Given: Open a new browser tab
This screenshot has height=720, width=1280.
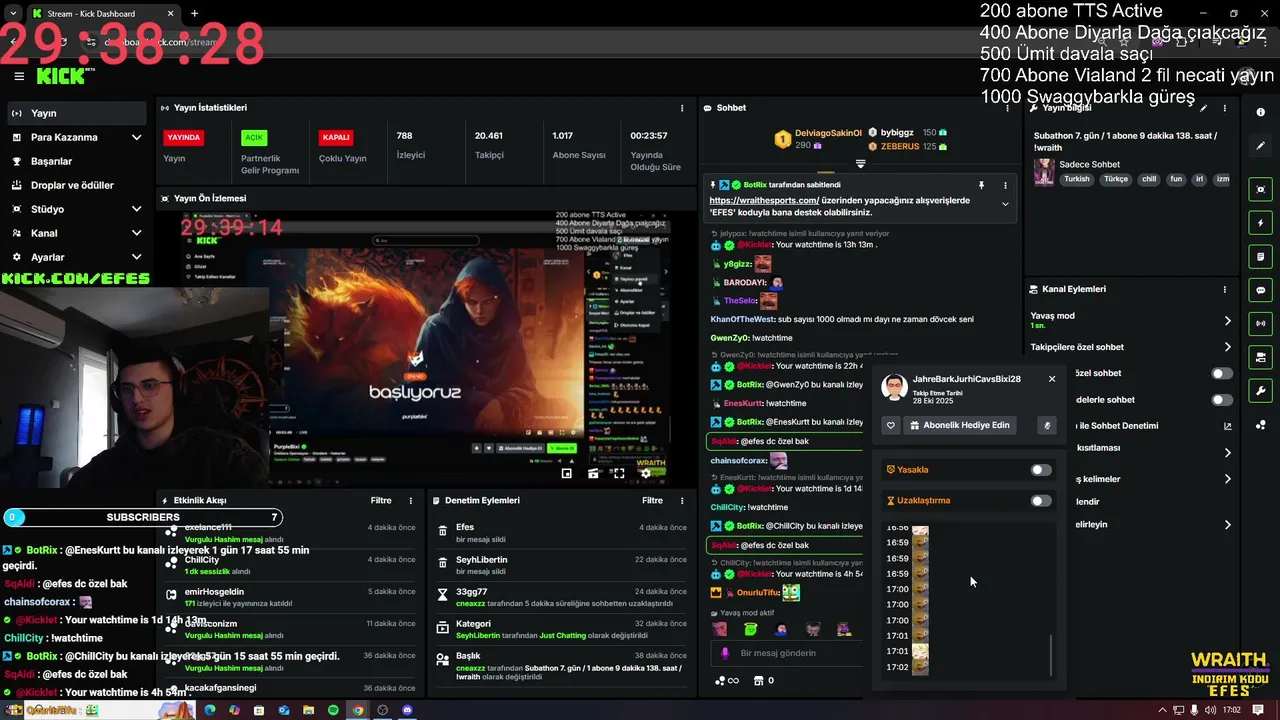Looking at the screenshot, I should (194, 14).
